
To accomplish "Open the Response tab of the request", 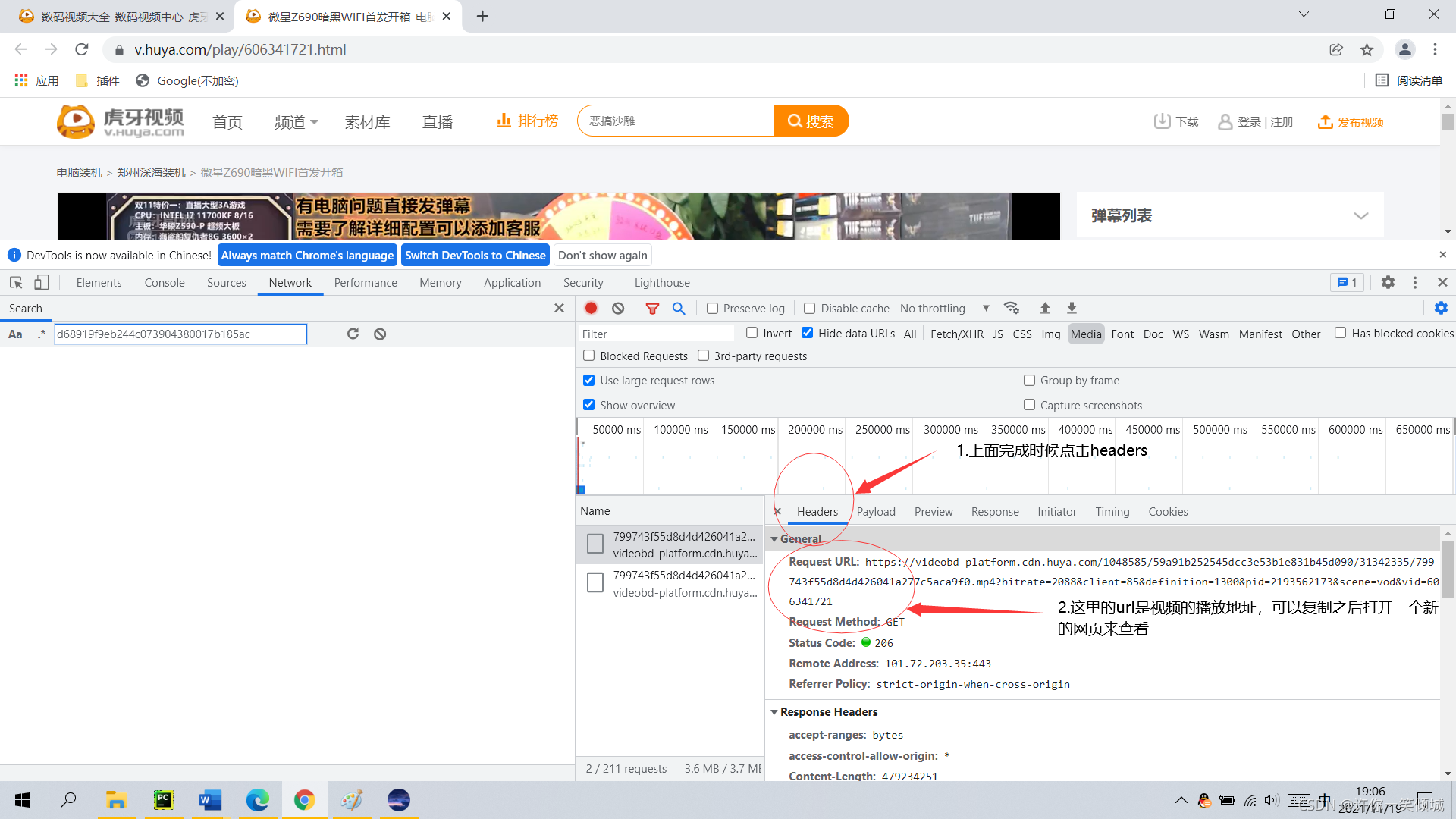I will click(x=995, y=512).
